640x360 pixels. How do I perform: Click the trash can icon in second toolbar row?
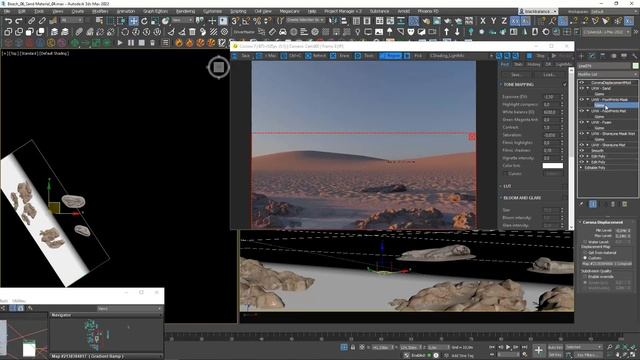(x=192, y=32)
